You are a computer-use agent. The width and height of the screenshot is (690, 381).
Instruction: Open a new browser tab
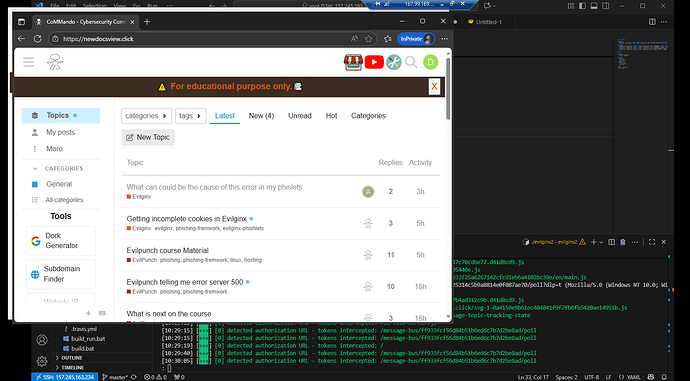(x=147, y=22)
